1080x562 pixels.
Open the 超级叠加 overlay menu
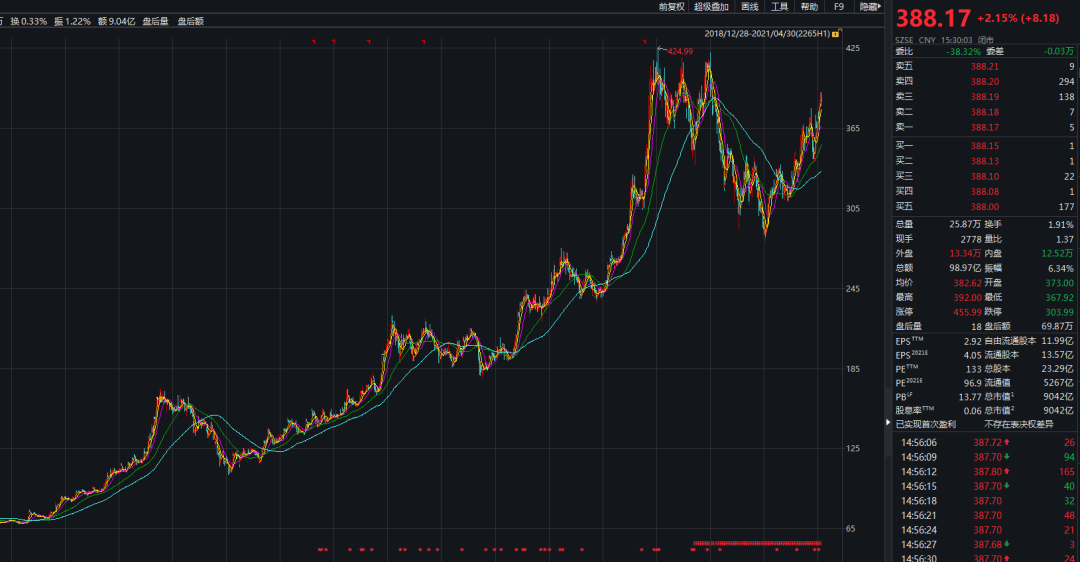coord(711,7)
